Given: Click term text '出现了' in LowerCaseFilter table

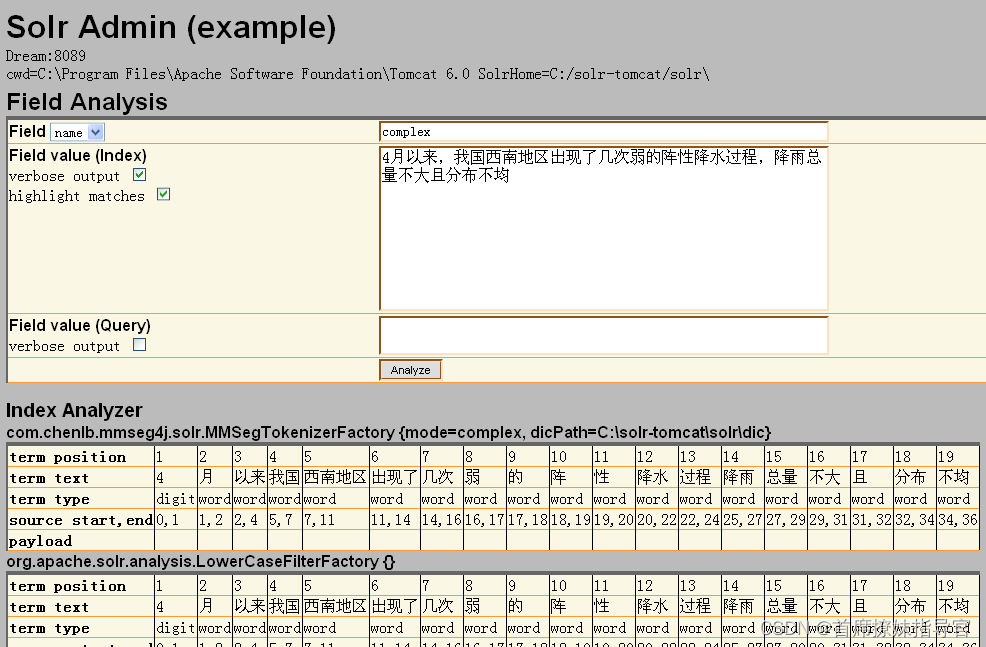Looking at the screenshot, I should click(394, 606).
